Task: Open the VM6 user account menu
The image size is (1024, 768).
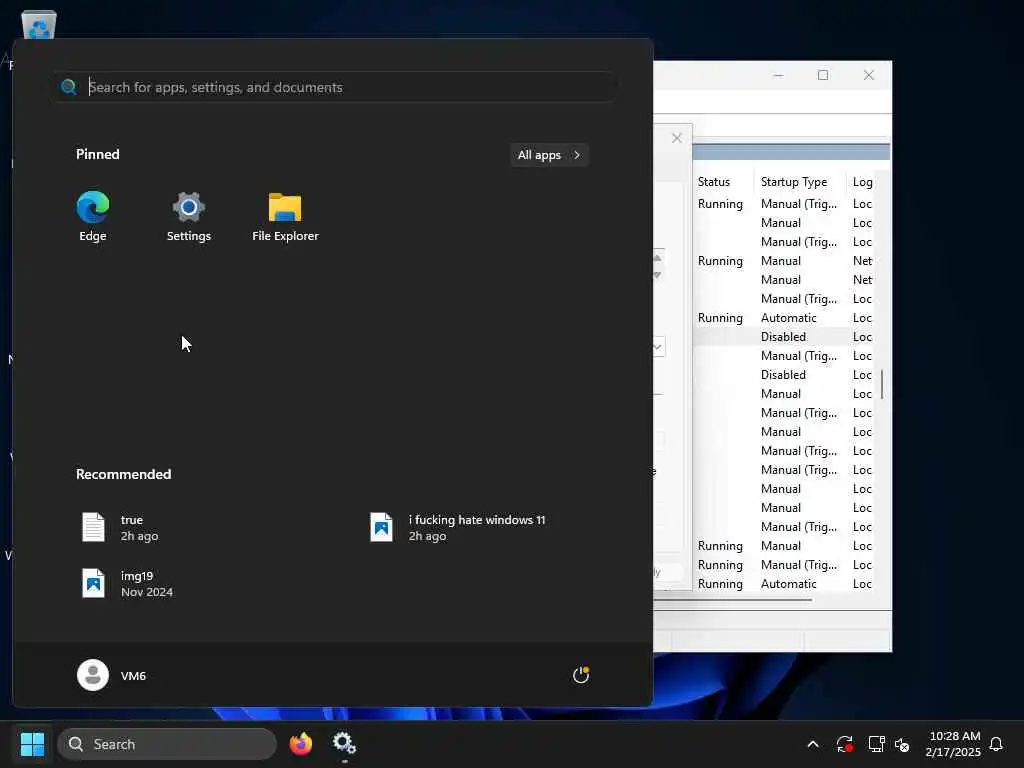Action: [x=112, y=675]
